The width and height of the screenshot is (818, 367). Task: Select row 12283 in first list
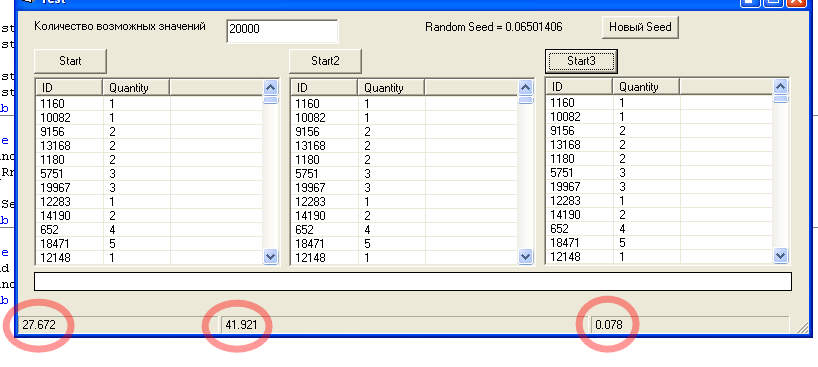pyautogui.click(x=149, y=202)
